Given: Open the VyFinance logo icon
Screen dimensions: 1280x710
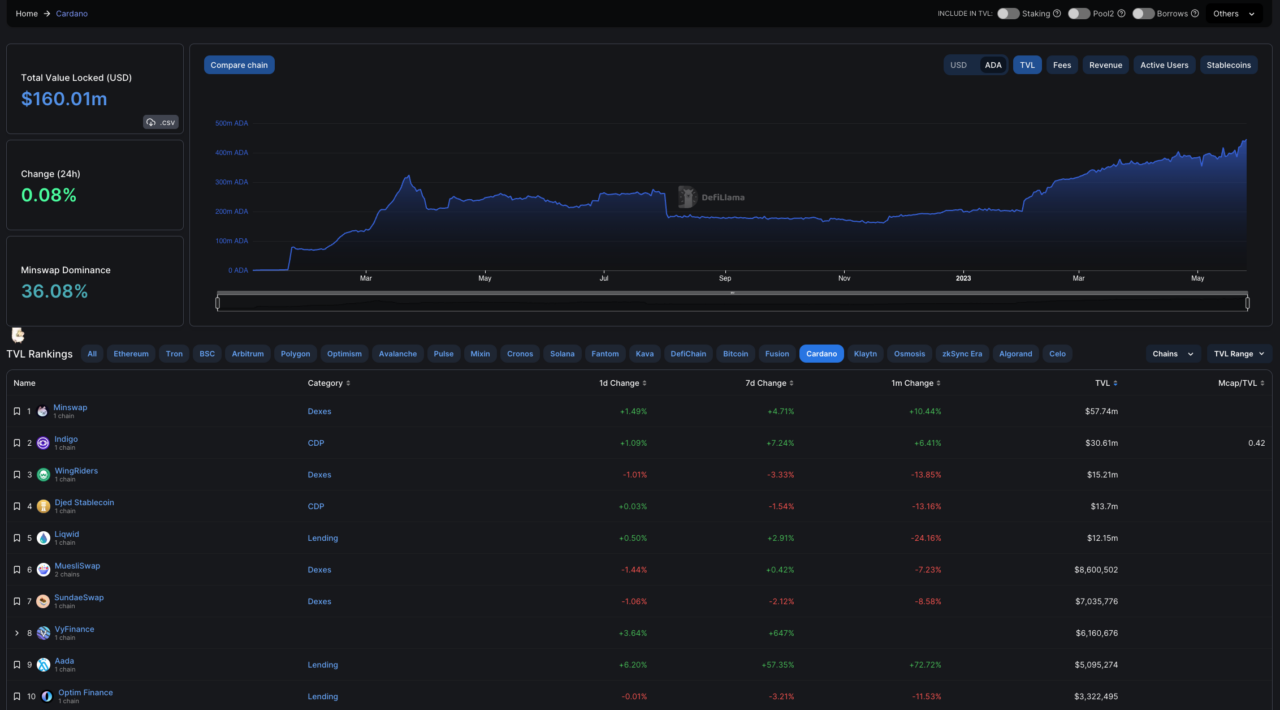Looking at the screenshot, I should click(x=43, y=633).
